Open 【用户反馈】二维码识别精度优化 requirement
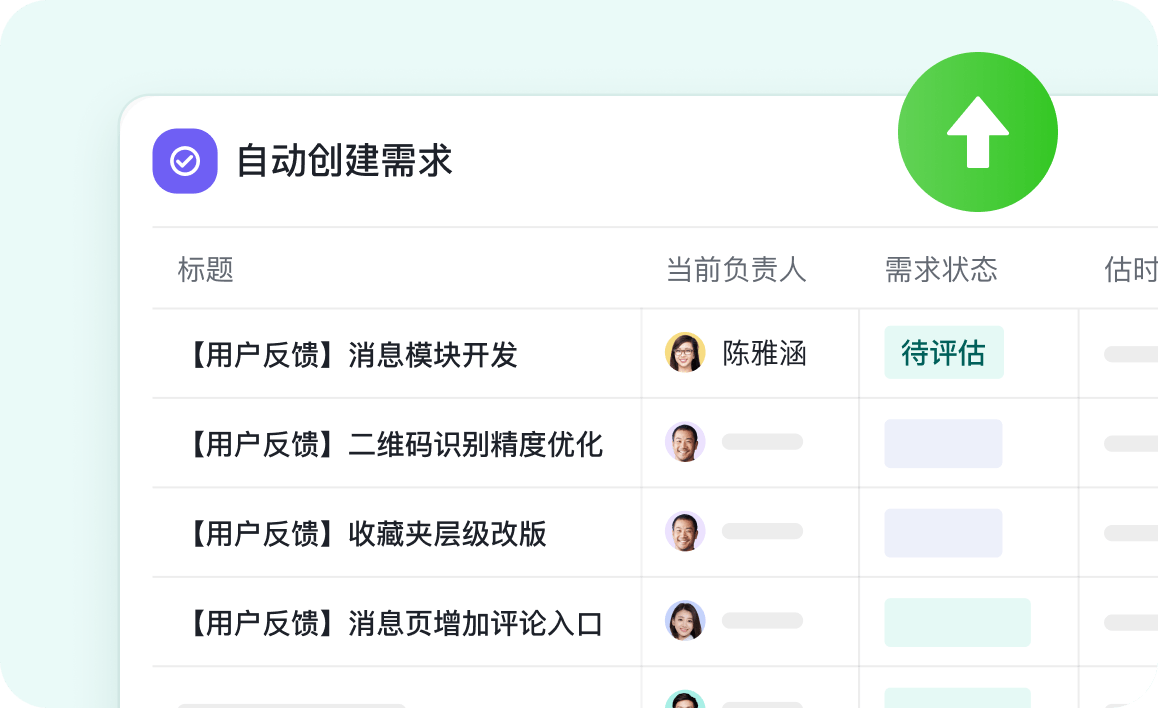Viewport: 1158px width, 708px height. tap(392, 444)
